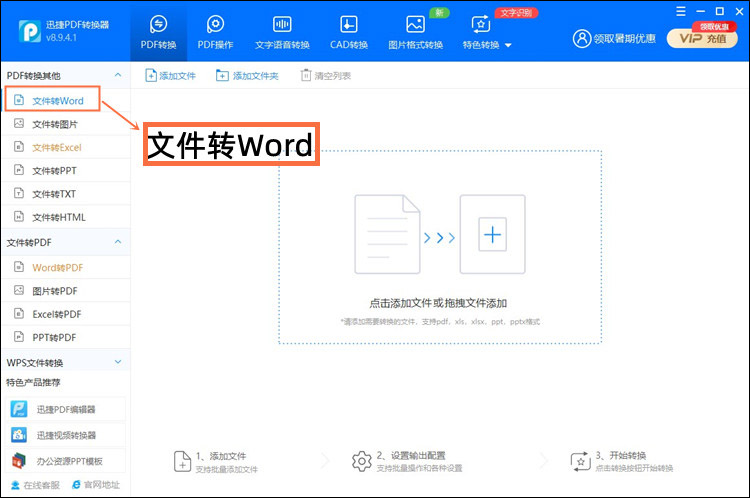Viewport: 750px width, 498px height.
Task: Click the Excel转PDF file icon
Action: pos(19,314)
